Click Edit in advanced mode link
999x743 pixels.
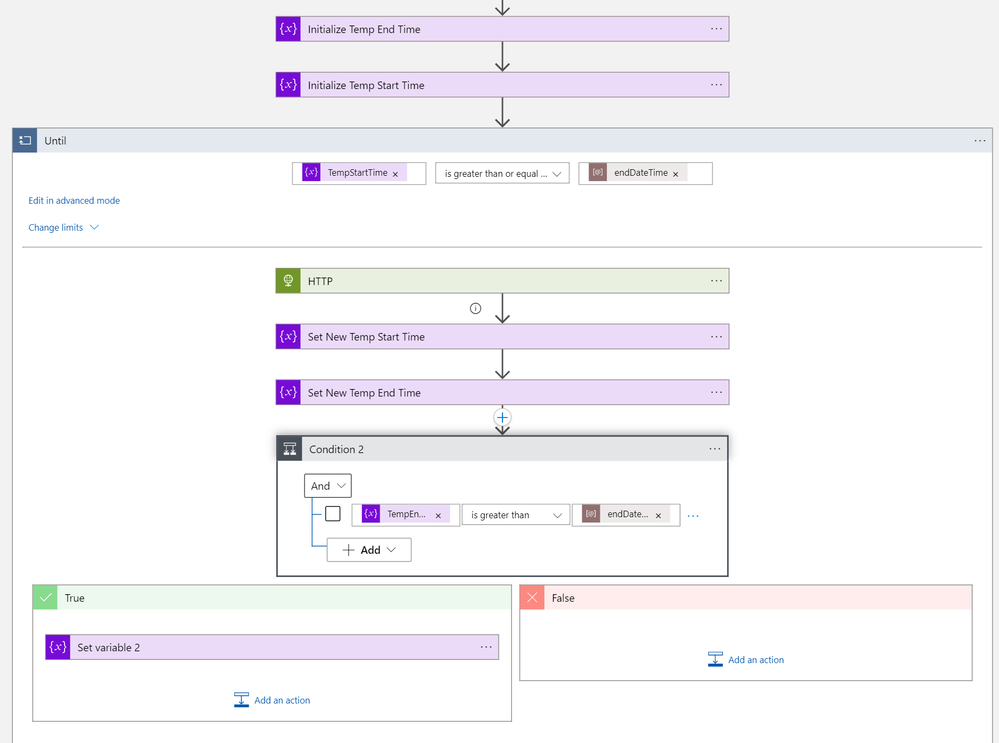(74, 201)
